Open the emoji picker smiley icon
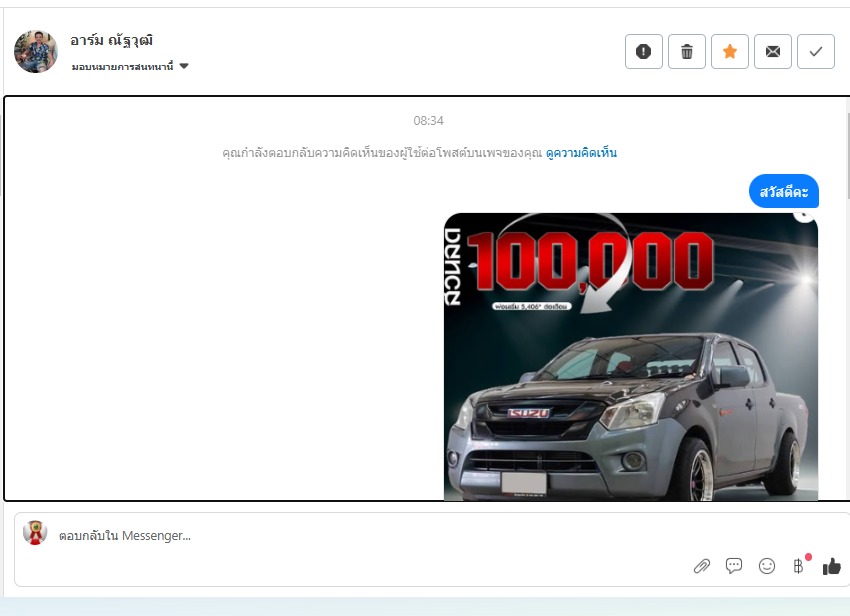Viewport: 850px width, 616px height. (x=767, y=566)
